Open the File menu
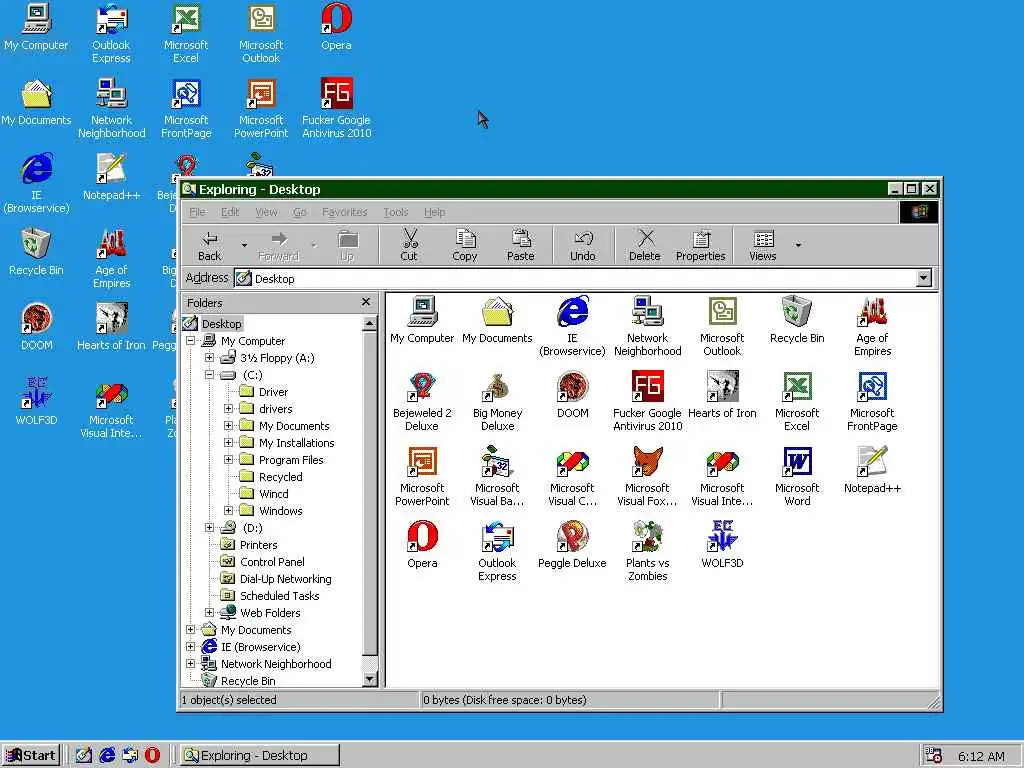 click(197, 212)
